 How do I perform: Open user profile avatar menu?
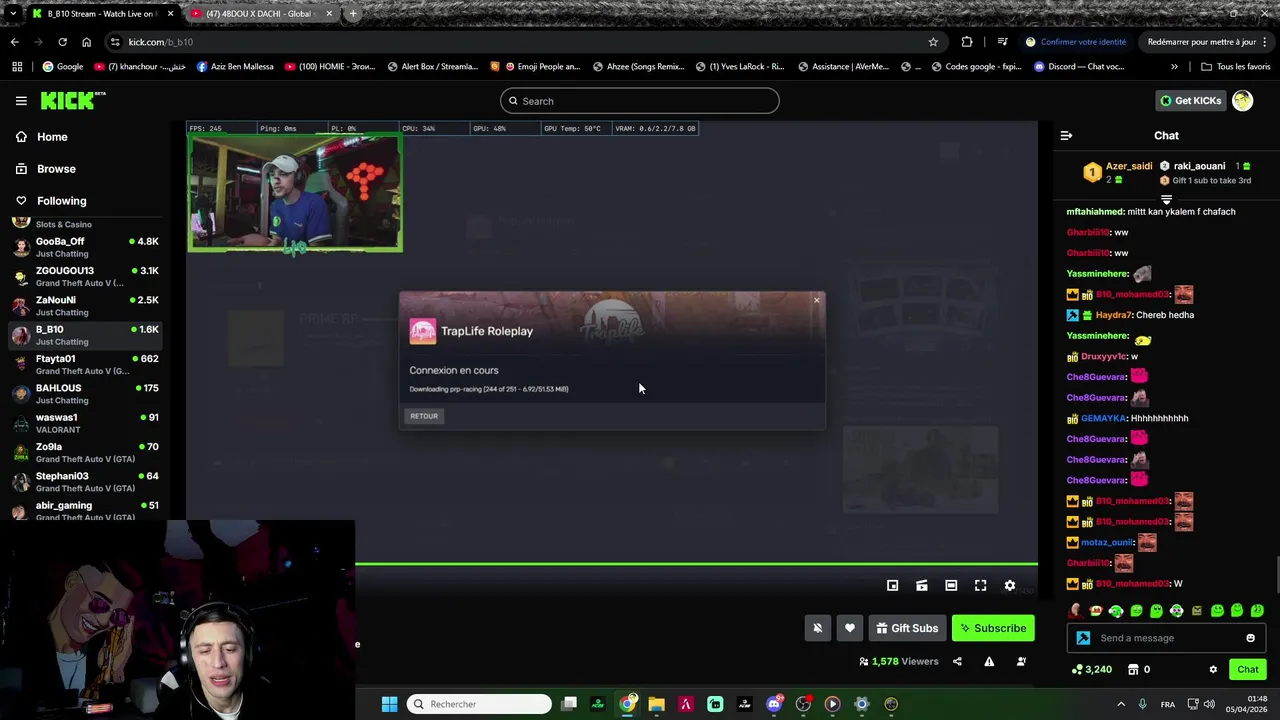[x=1242, y=100]
